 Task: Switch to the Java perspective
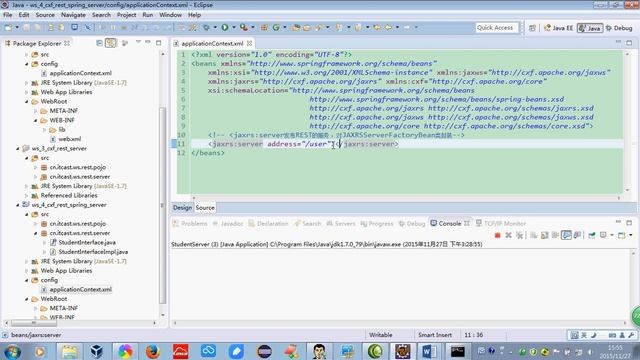(x=590, y=28)
